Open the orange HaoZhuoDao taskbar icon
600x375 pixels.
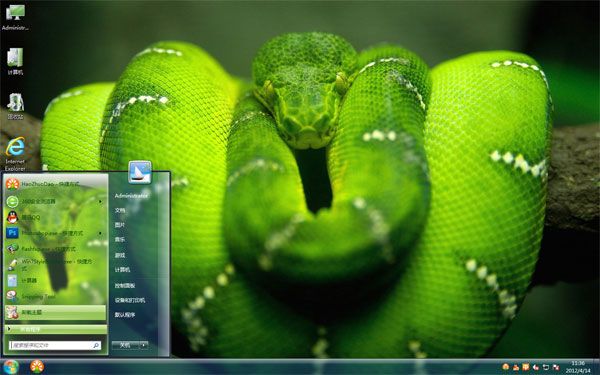[37, 367]
